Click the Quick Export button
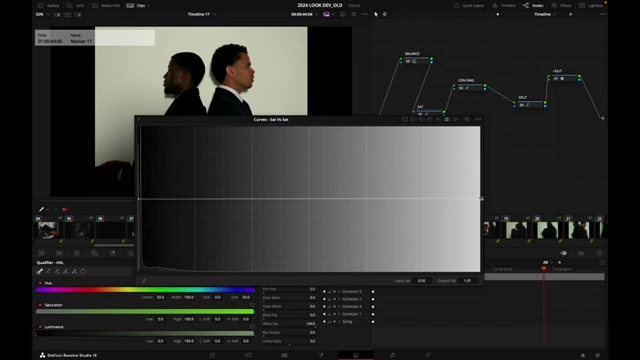Image resolution: width=640 pixels, height=360 pixels. click(469, 6)
